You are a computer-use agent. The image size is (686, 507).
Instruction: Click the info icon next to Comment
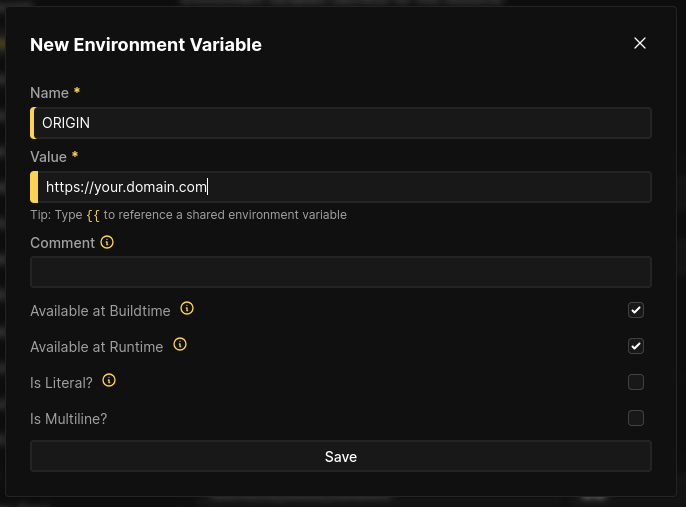click(108, 242)
